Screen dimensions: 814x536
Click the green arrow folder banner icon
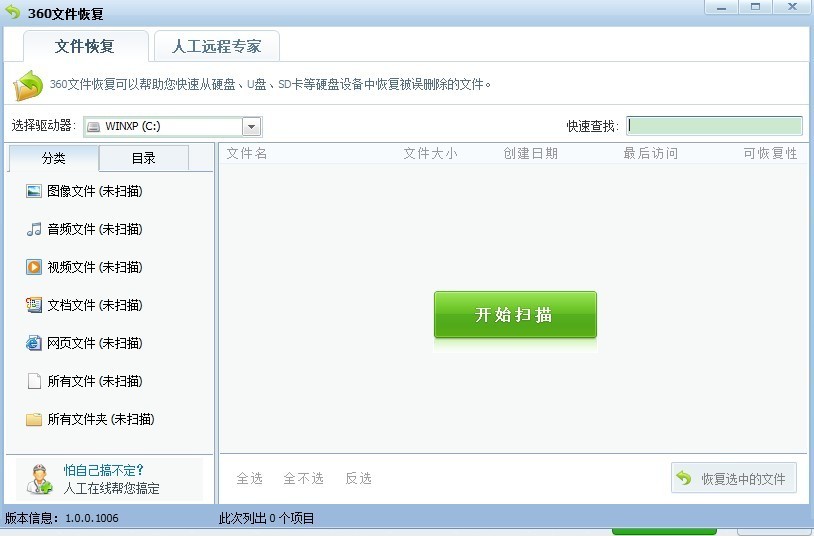tap(28, 85)
